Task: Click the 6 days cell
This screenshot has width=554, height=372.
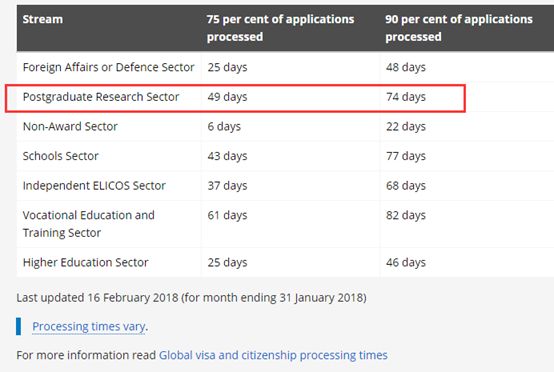Action: 224,126
